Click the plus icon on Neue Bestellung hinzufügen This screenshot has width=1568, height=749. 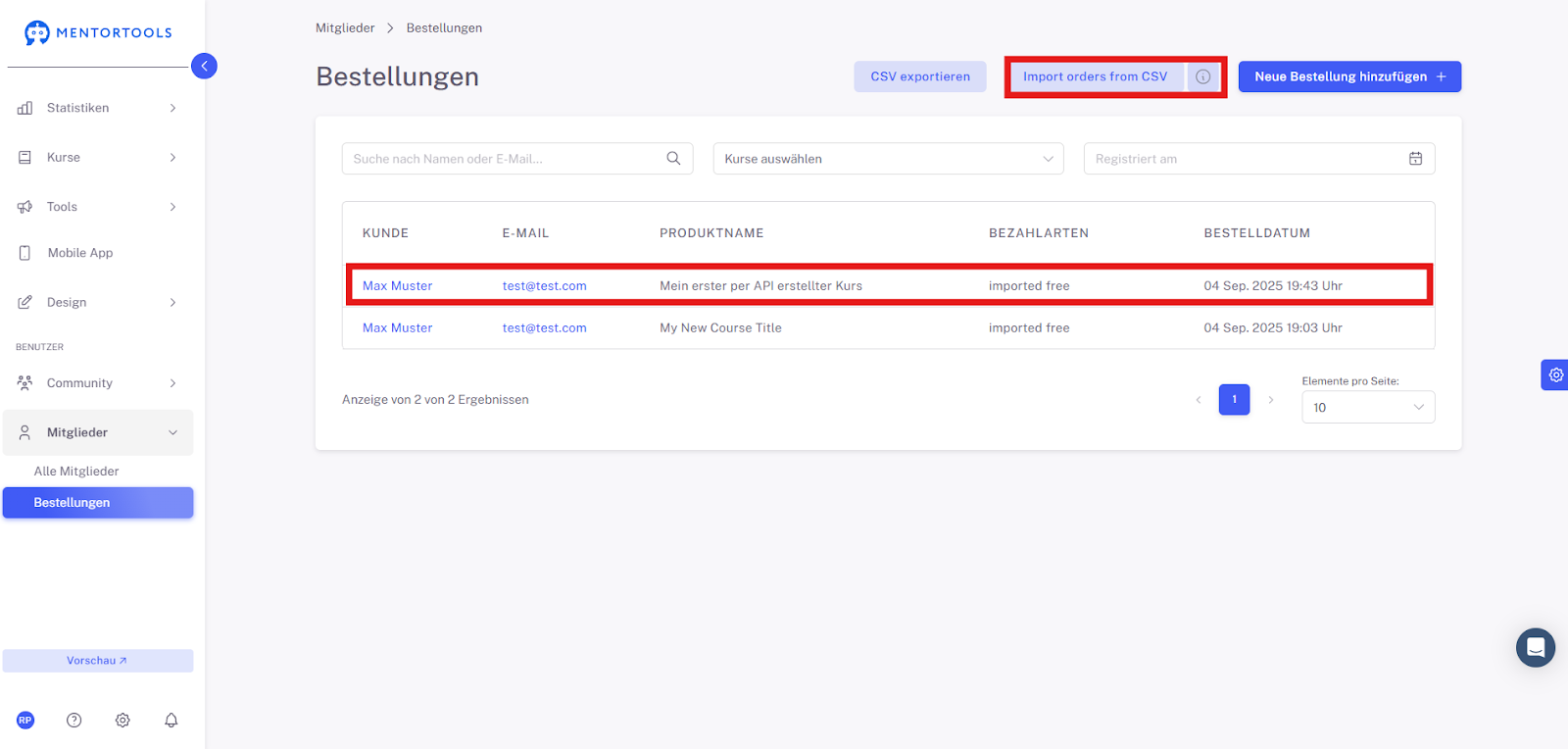click(x=1441, y=76)
